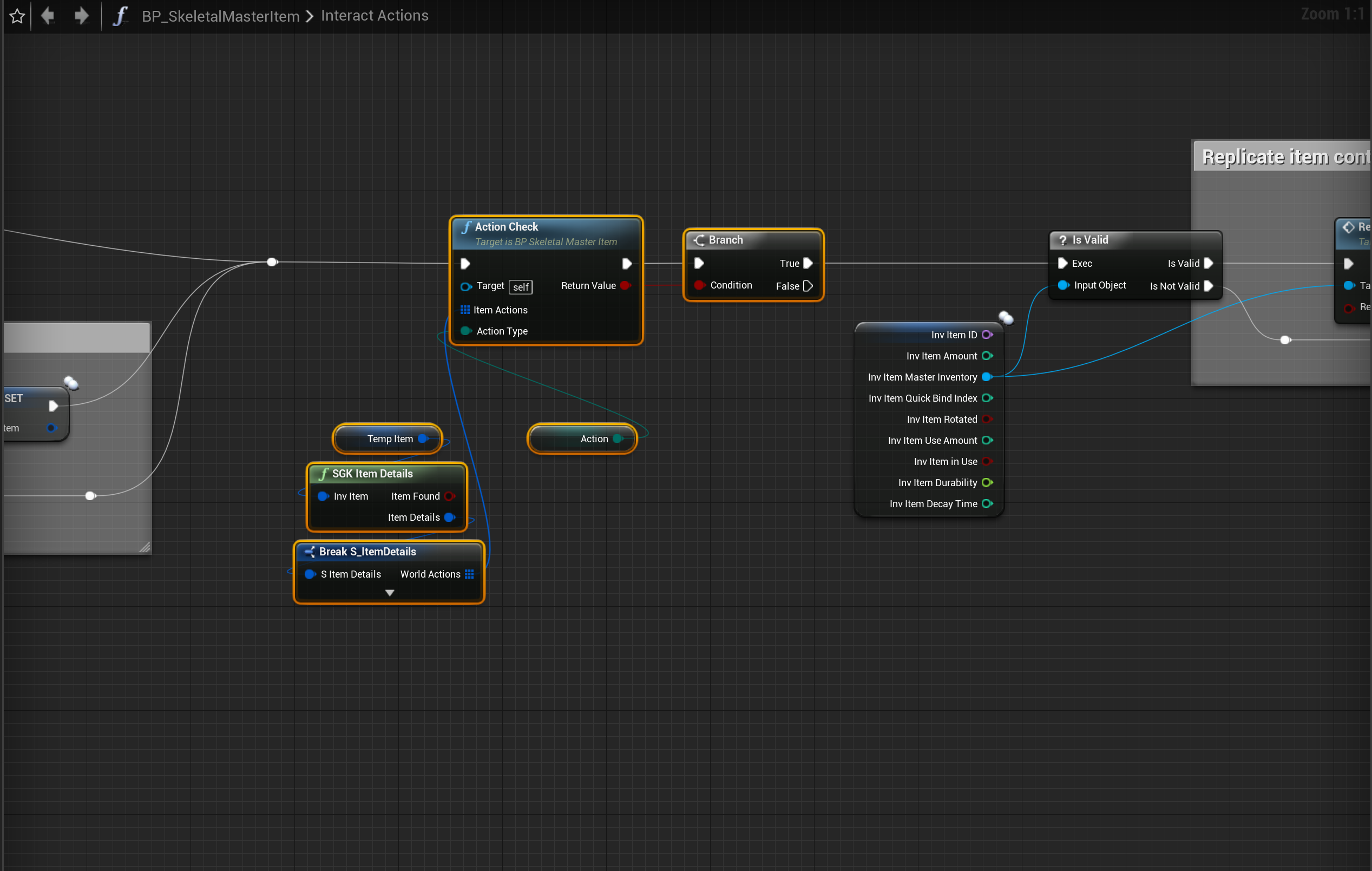Click the Item Actions array pin icon
This screenshot has height=871, width=1372.
(465, 310)
